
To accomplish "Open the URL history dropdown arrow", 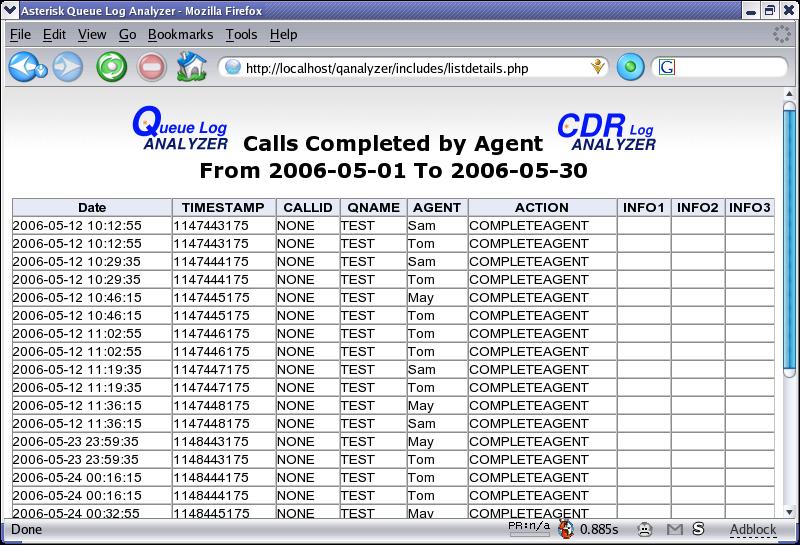I will pyautogui.click(x=598, y=68).
